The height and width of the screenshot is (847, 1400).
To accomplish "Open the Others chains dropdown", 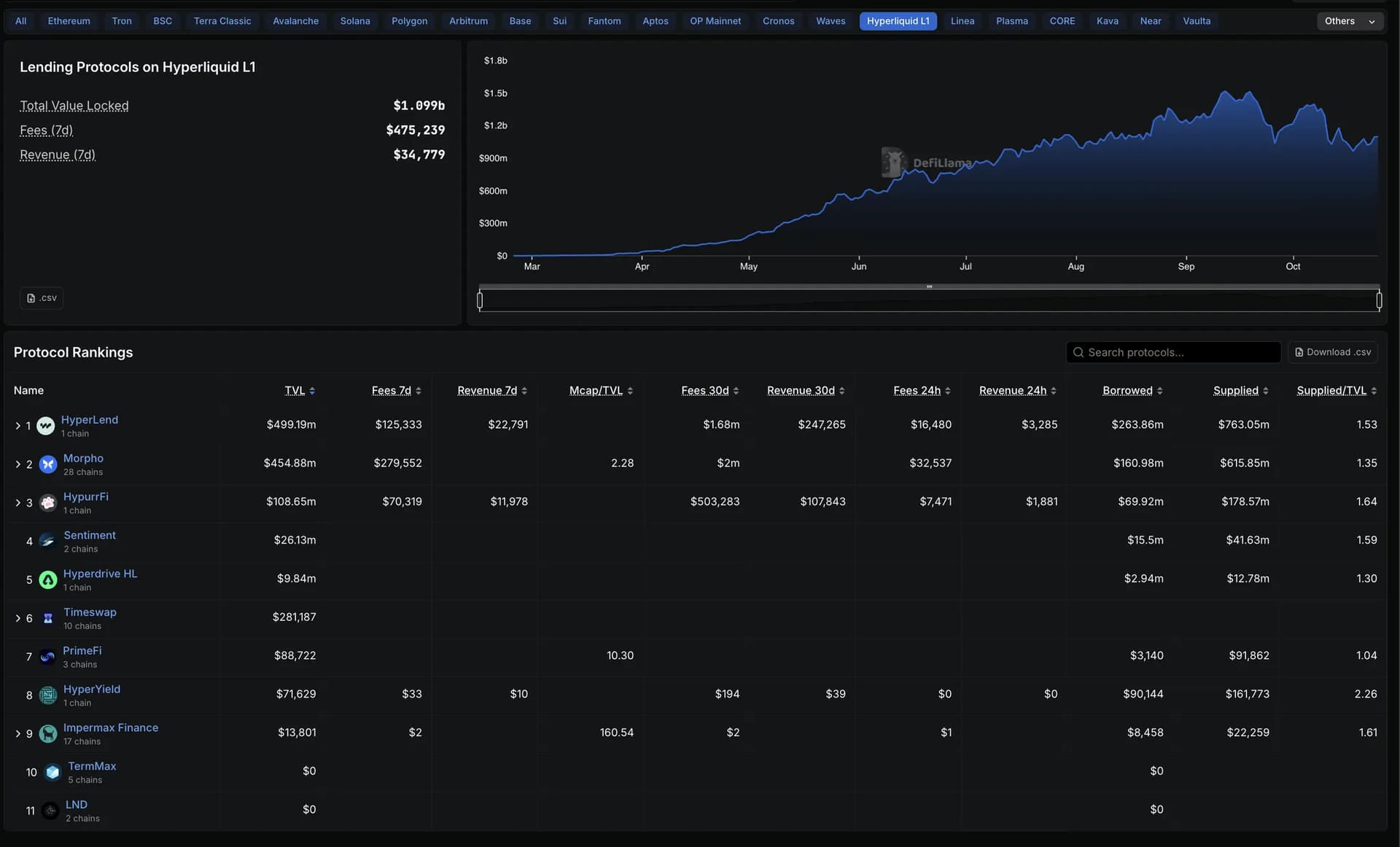I will 1350,21.
